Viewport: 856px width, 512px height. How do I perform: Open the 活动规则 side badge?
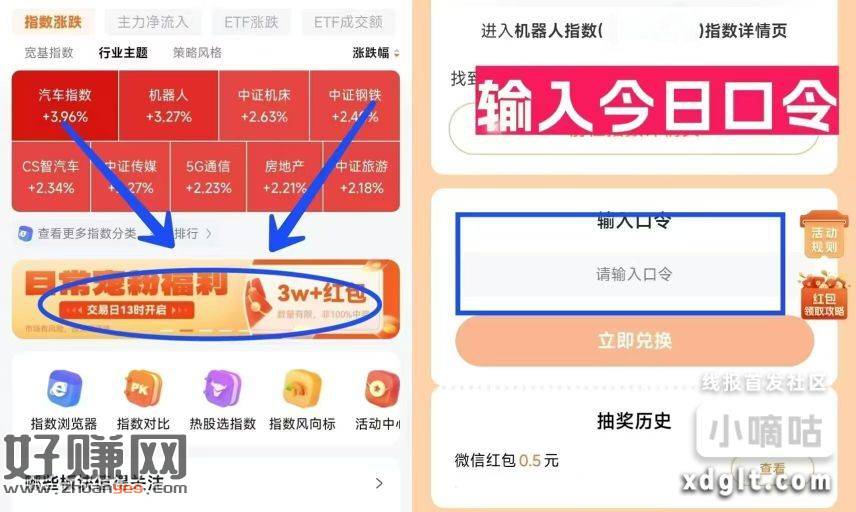(x=824, y=236)
